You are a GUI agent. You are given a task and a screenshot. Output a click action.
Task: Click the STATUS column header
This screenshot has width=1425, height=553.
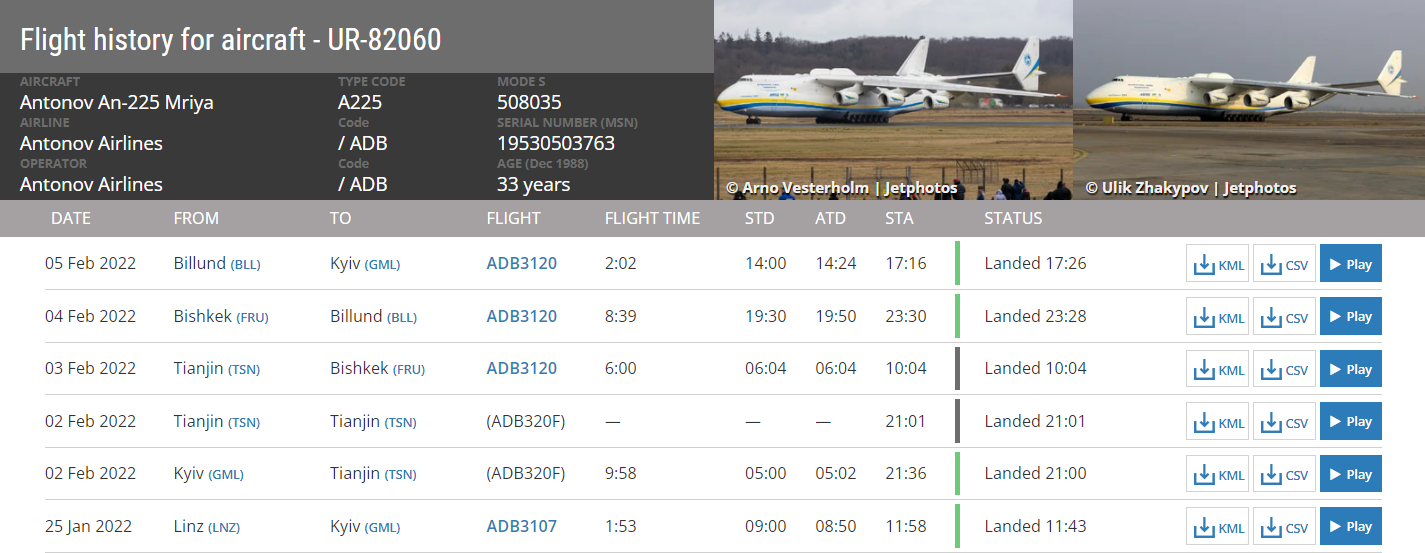[x=1013, y=218]
